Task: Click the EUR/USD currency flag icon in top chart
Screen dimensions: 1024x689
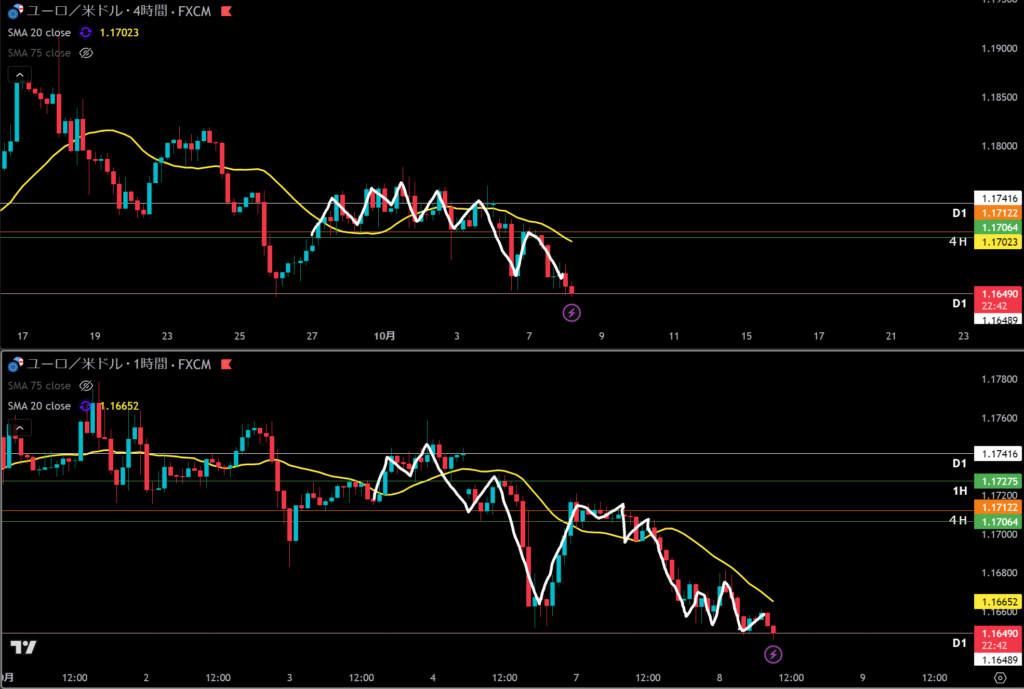Action: point(13,12)
